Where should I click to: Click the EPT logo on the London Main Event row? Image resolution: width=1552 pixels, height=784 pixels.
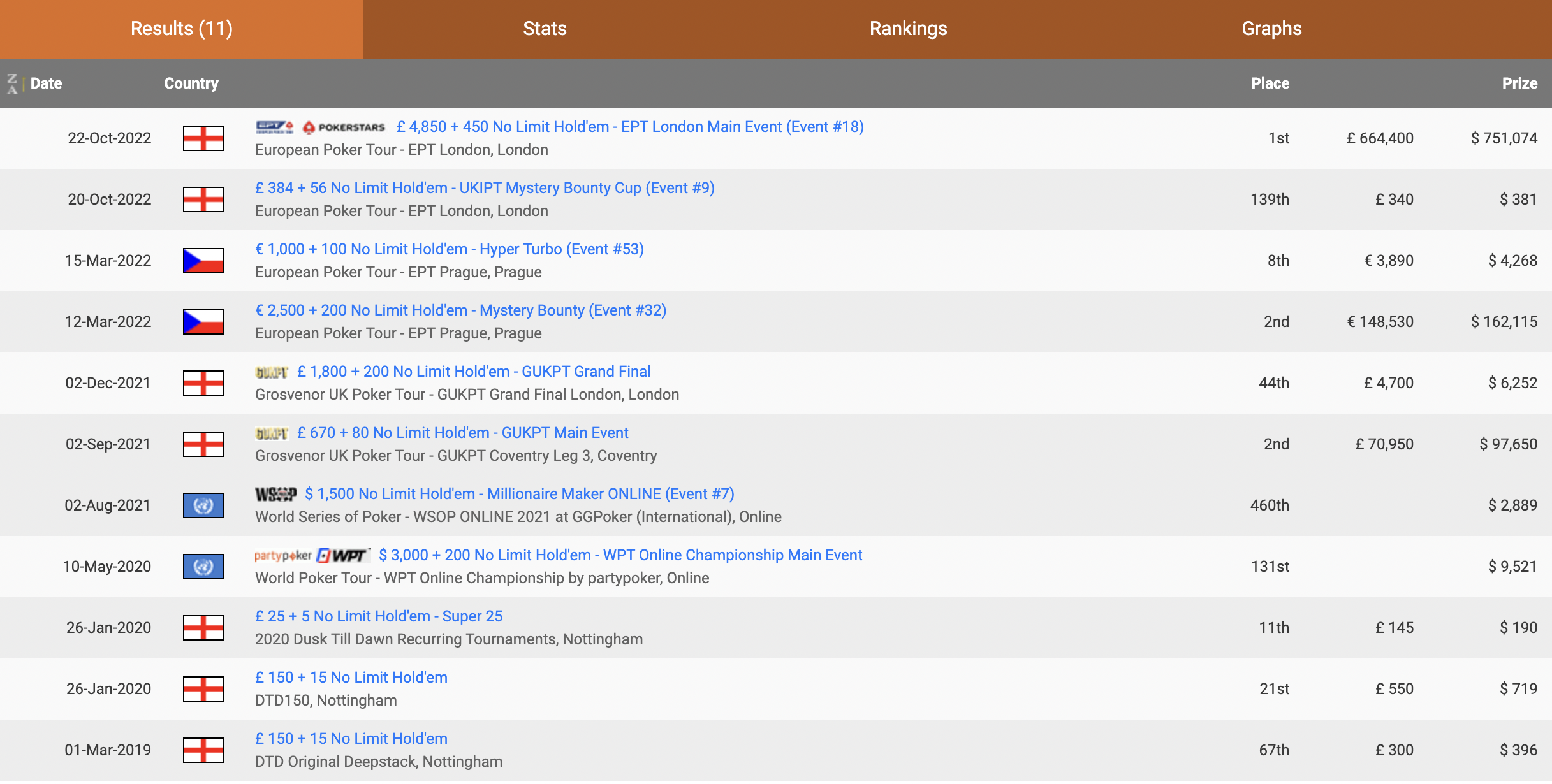click(275, 127)
